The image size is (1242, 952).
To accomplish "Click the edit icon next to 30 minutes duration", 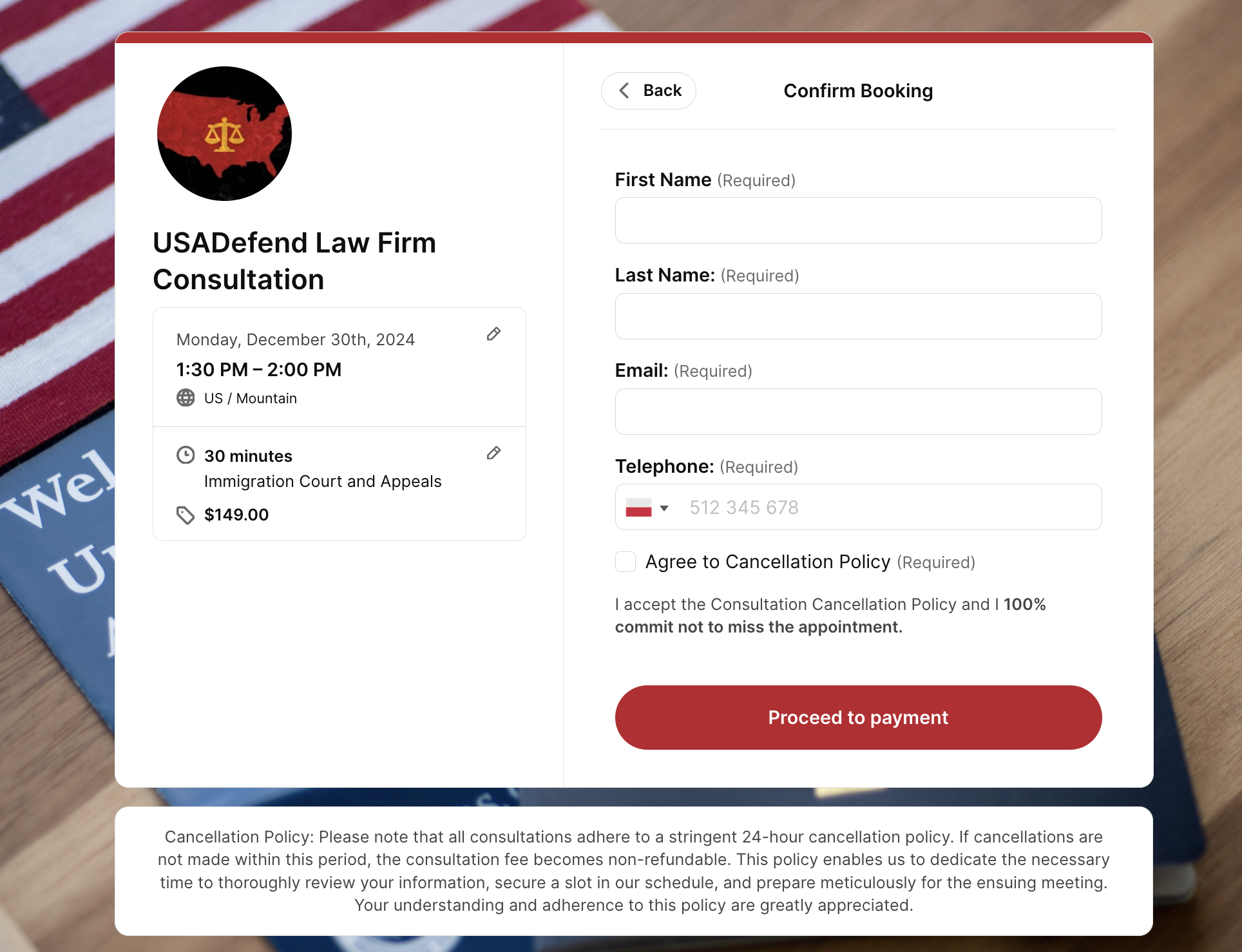I will tap(494, 452).
